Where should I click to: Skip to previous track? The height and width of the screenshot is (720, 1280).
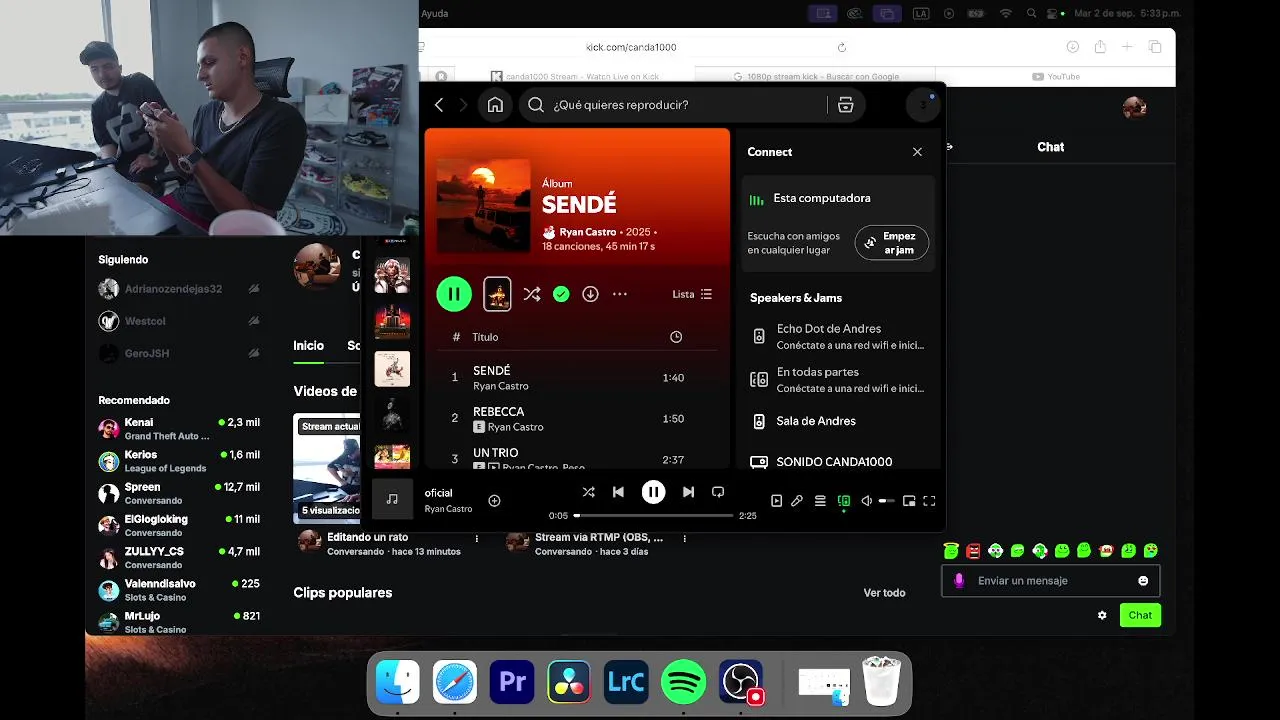pyautogui.click(x=618, y=492)
